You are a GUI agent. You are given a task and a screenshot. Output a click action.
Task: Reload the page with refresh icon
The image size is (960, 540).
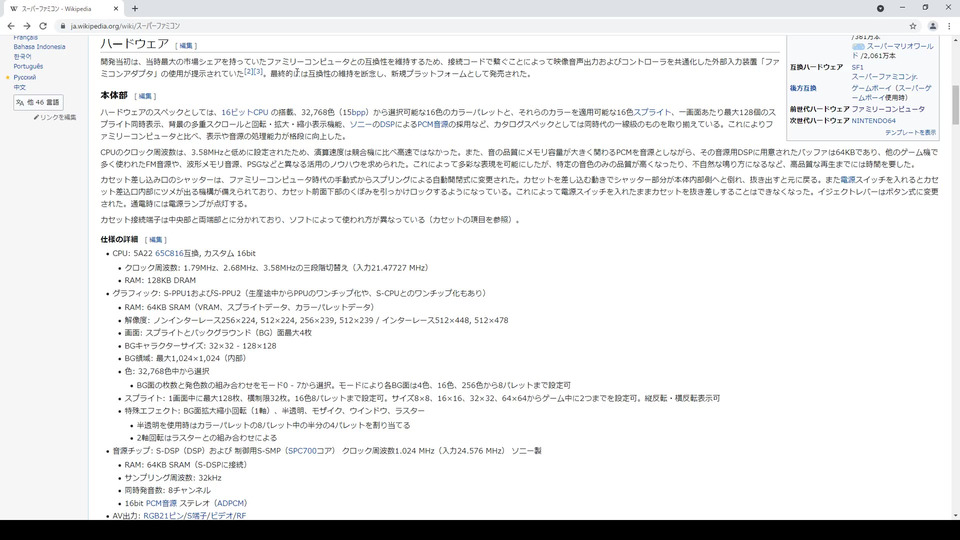tap(43, 26)
